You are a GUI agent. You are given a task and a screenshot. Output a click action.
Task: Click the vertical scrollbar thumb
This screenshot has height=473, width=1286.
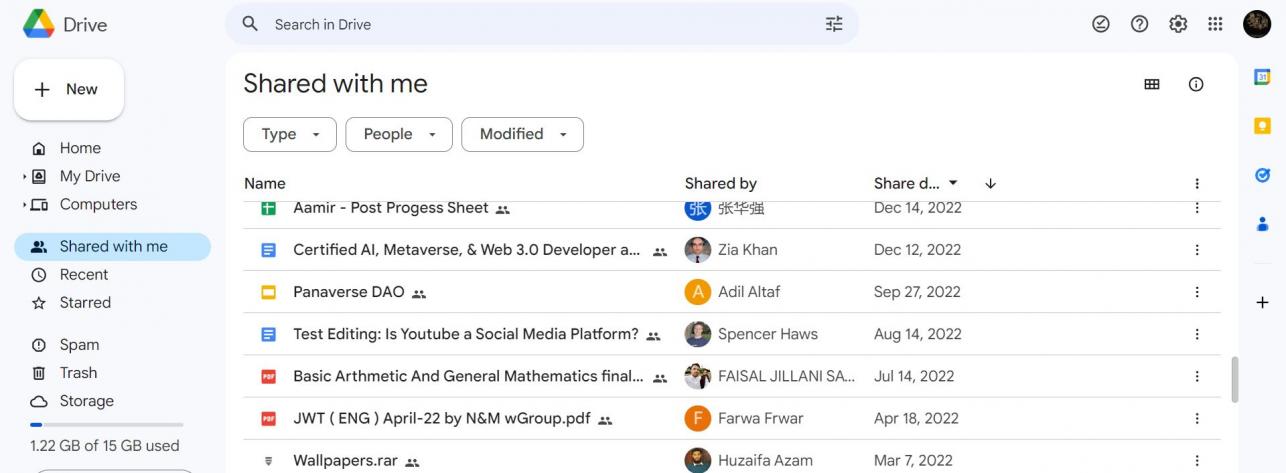1234,379
